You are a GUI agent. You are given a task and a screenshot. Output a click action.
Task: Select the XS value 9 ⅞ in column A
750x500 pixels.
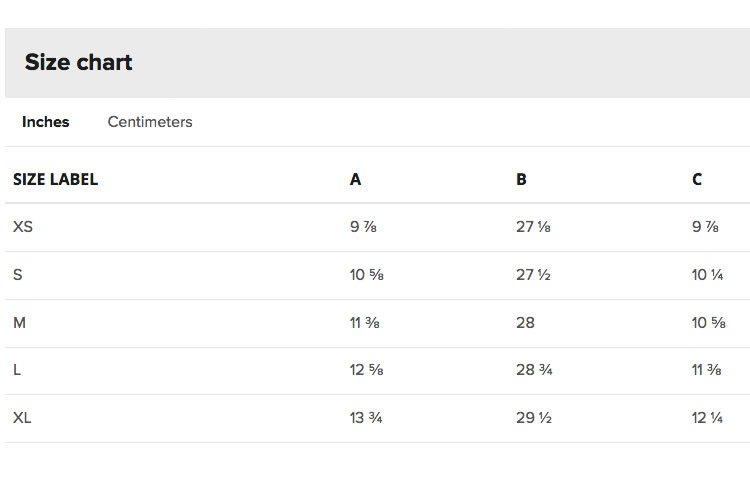point(364,227)
